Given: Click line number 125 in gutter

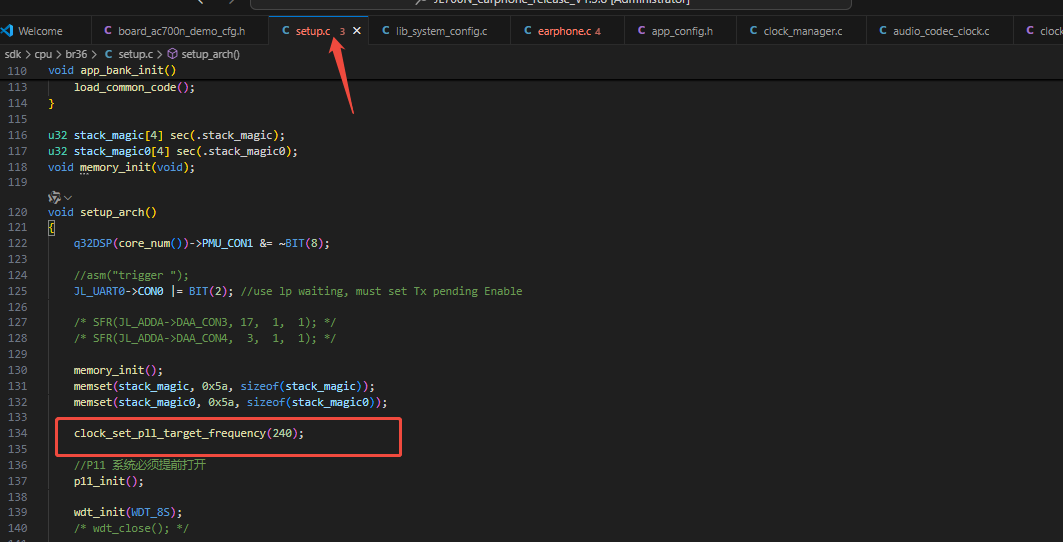Looking at the screenshot, I should [18, 291].
